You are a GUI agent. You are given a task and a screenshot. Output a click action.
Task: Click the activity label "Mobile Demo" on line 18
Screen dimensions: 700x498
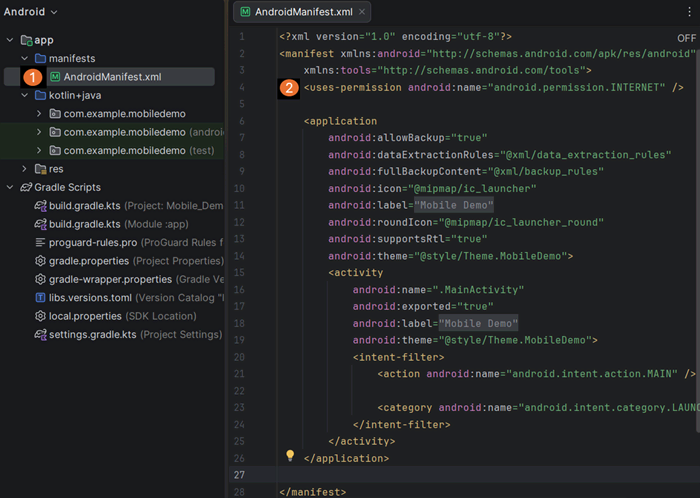pos(478,324)
